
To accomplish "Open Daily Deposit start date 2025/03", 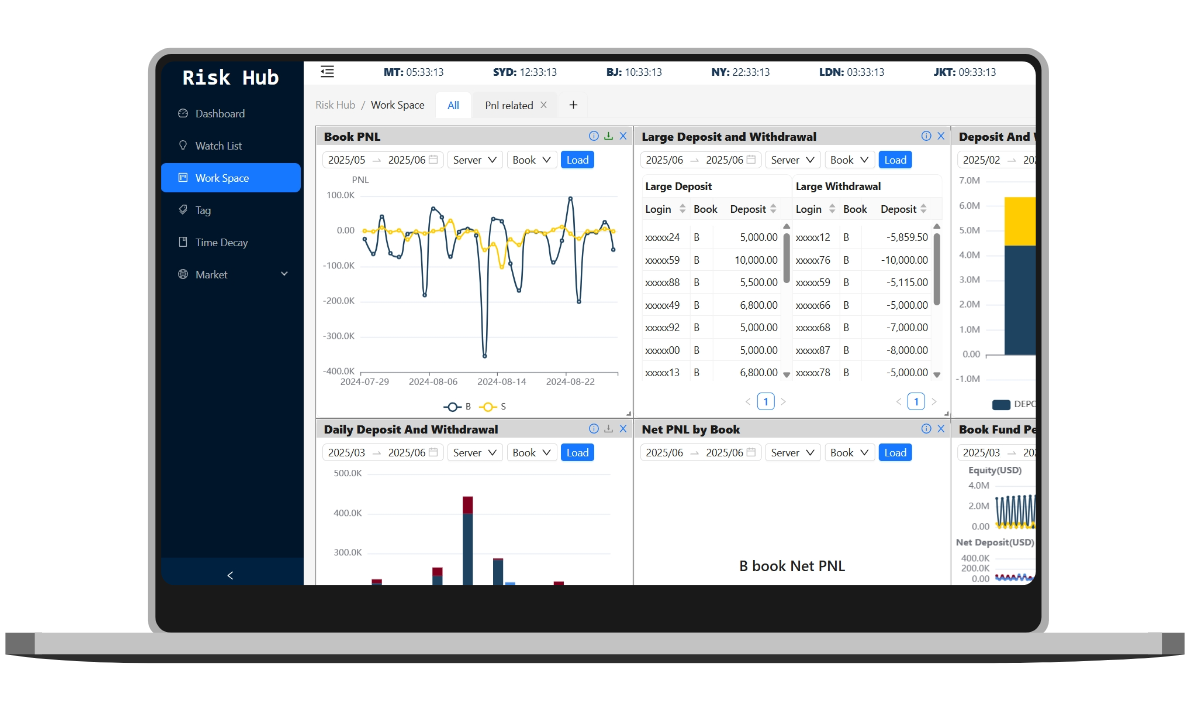I will pos(347,453).
